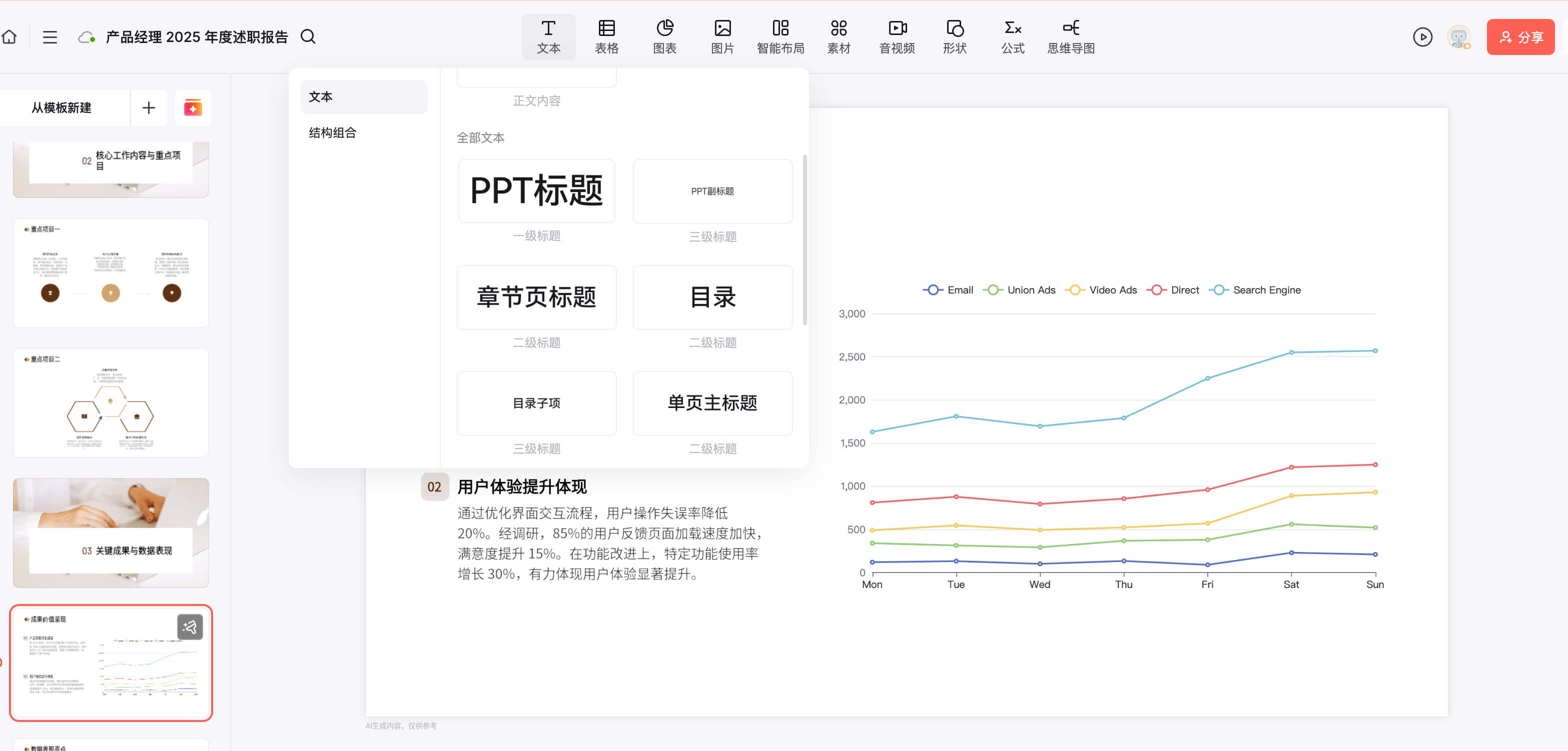This screenshot has height=751, width=1568.
Task: Click the 从模板新建 button
Action: pos(62,107)
